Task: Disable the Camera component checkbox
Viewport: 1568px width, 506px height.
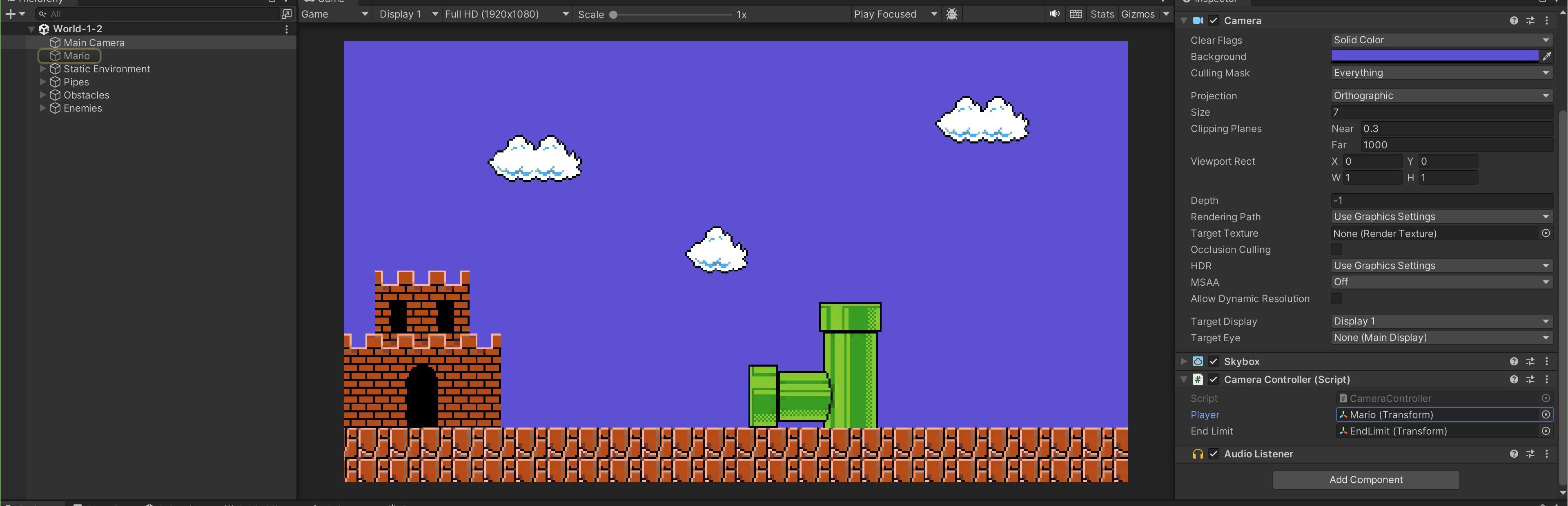Action: 1214,21
